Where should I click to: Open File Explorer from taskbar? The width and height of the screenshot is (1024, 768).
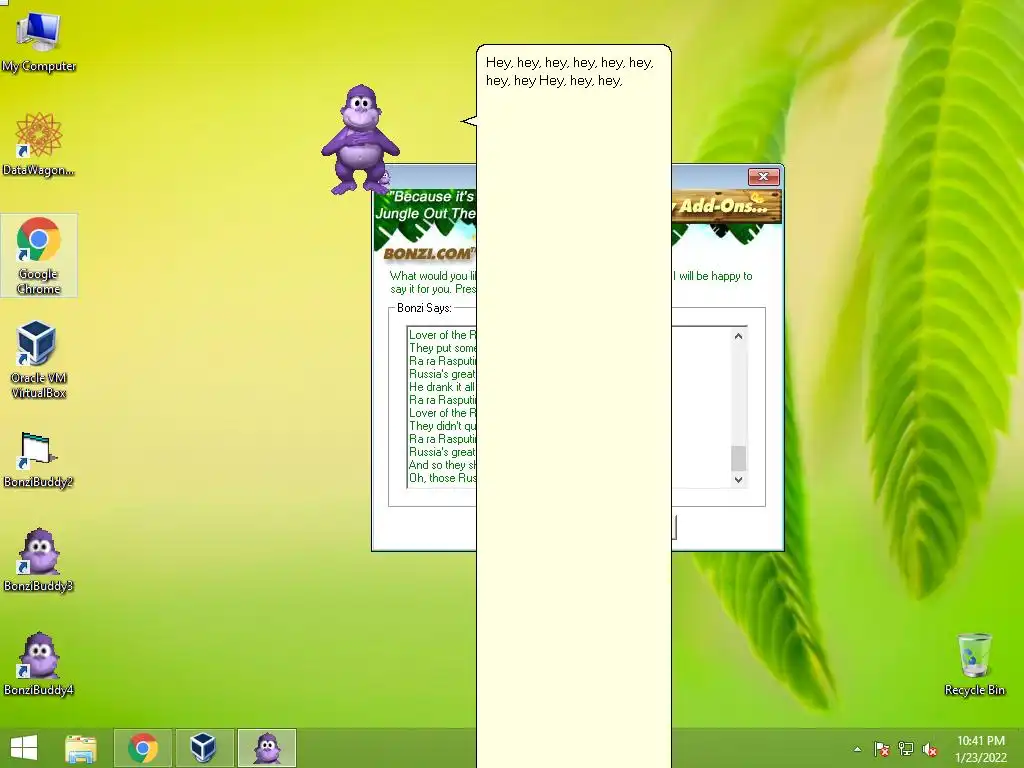[81, 748]
